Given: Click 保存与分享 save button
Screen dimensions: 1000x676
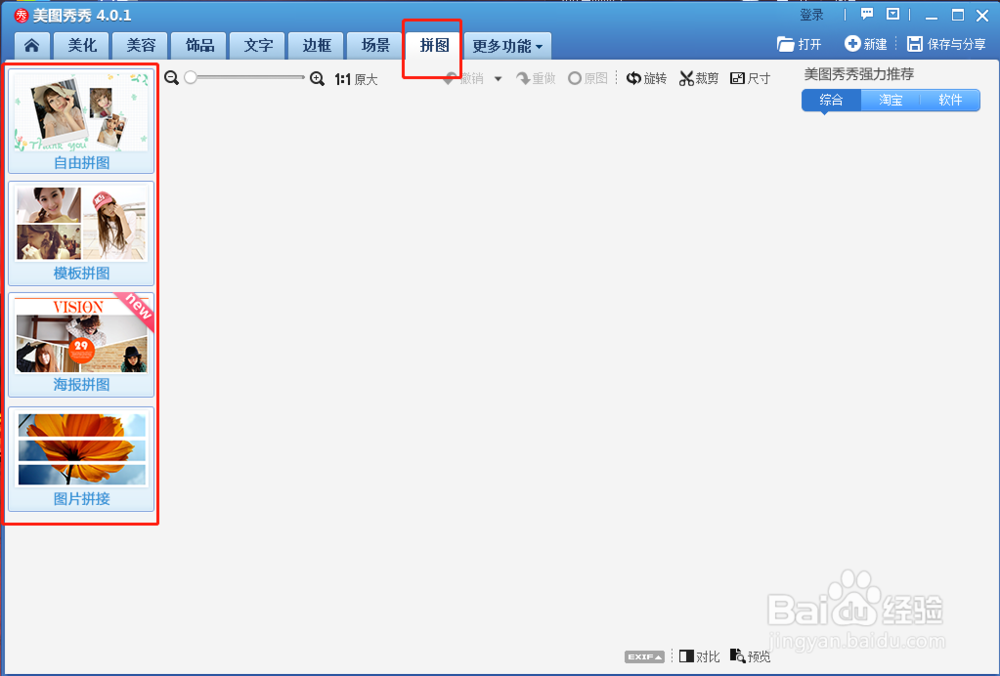Looking at the screenshot, I should [x=946, y=44].
